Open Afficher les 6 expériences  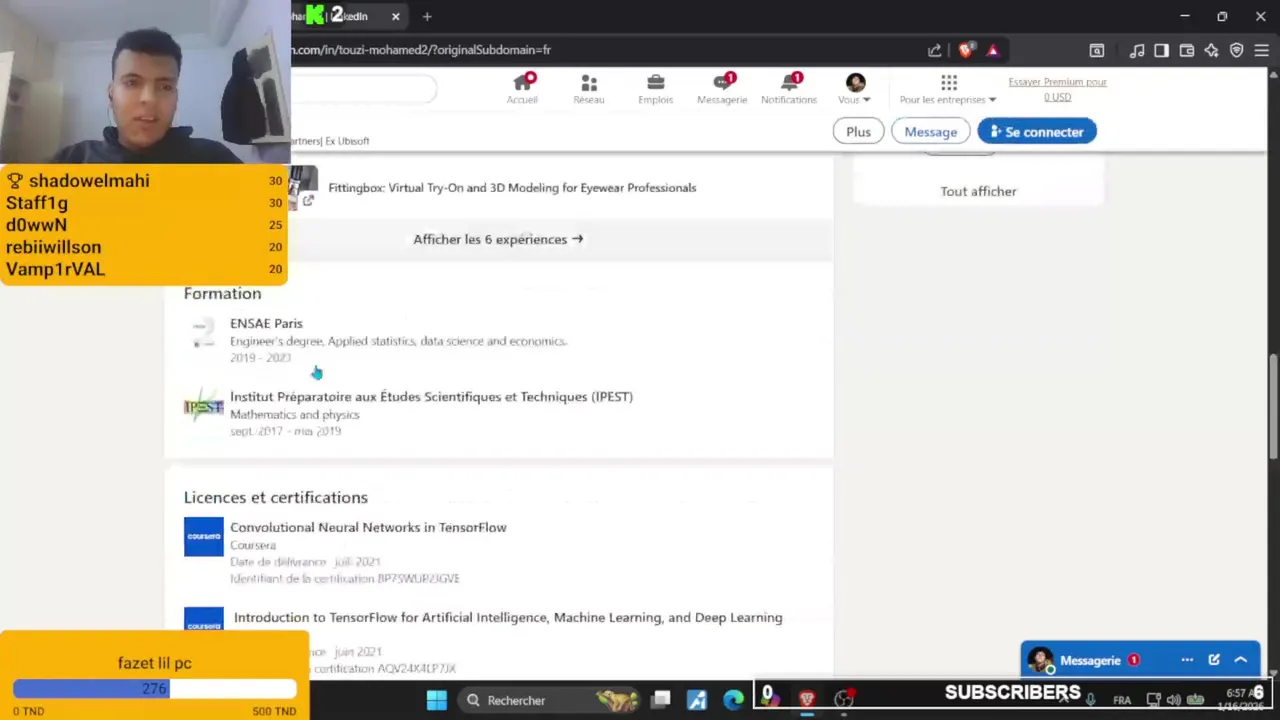(498, 239)
